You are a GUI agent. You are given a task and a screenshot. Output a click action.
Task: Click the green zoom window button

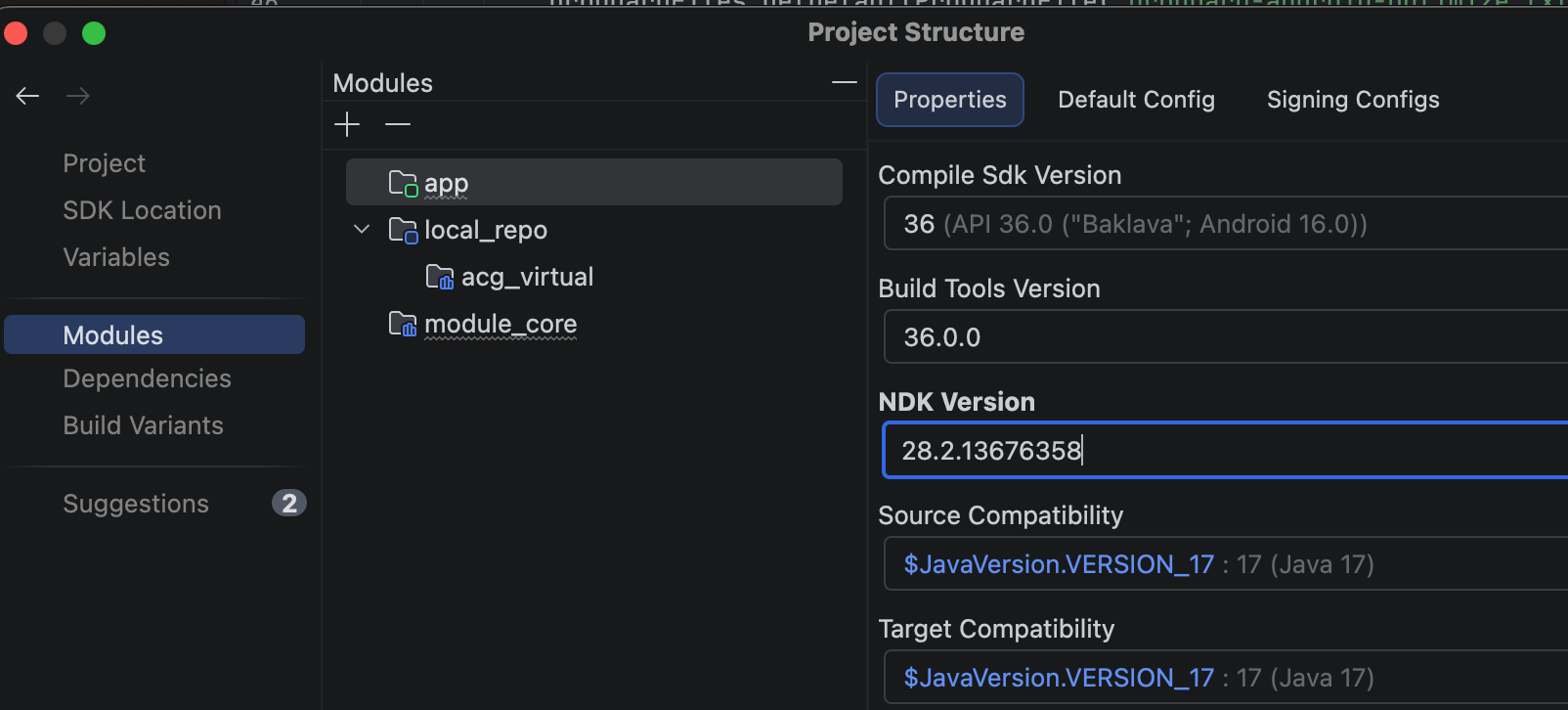tap(94, 33)
